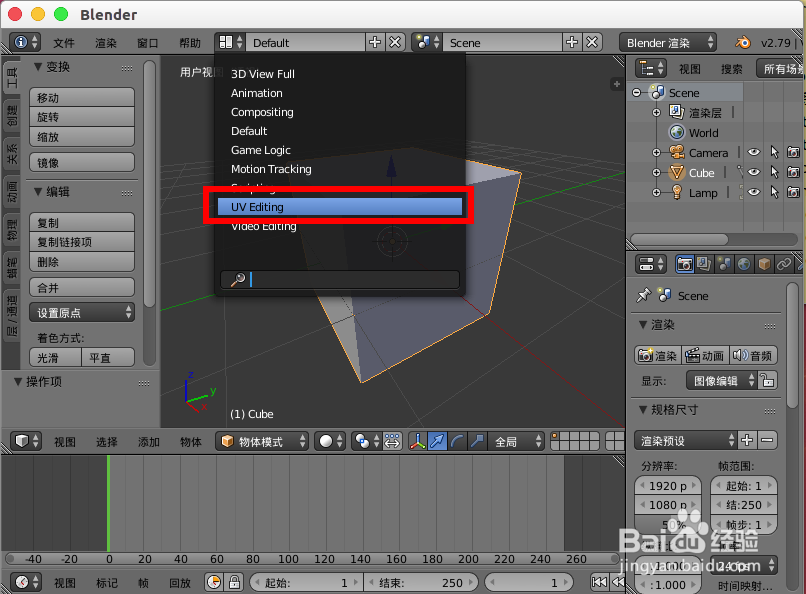Click the 移动 button
Viewport: 806px width, 594px height.
click(x=82, y=97)
